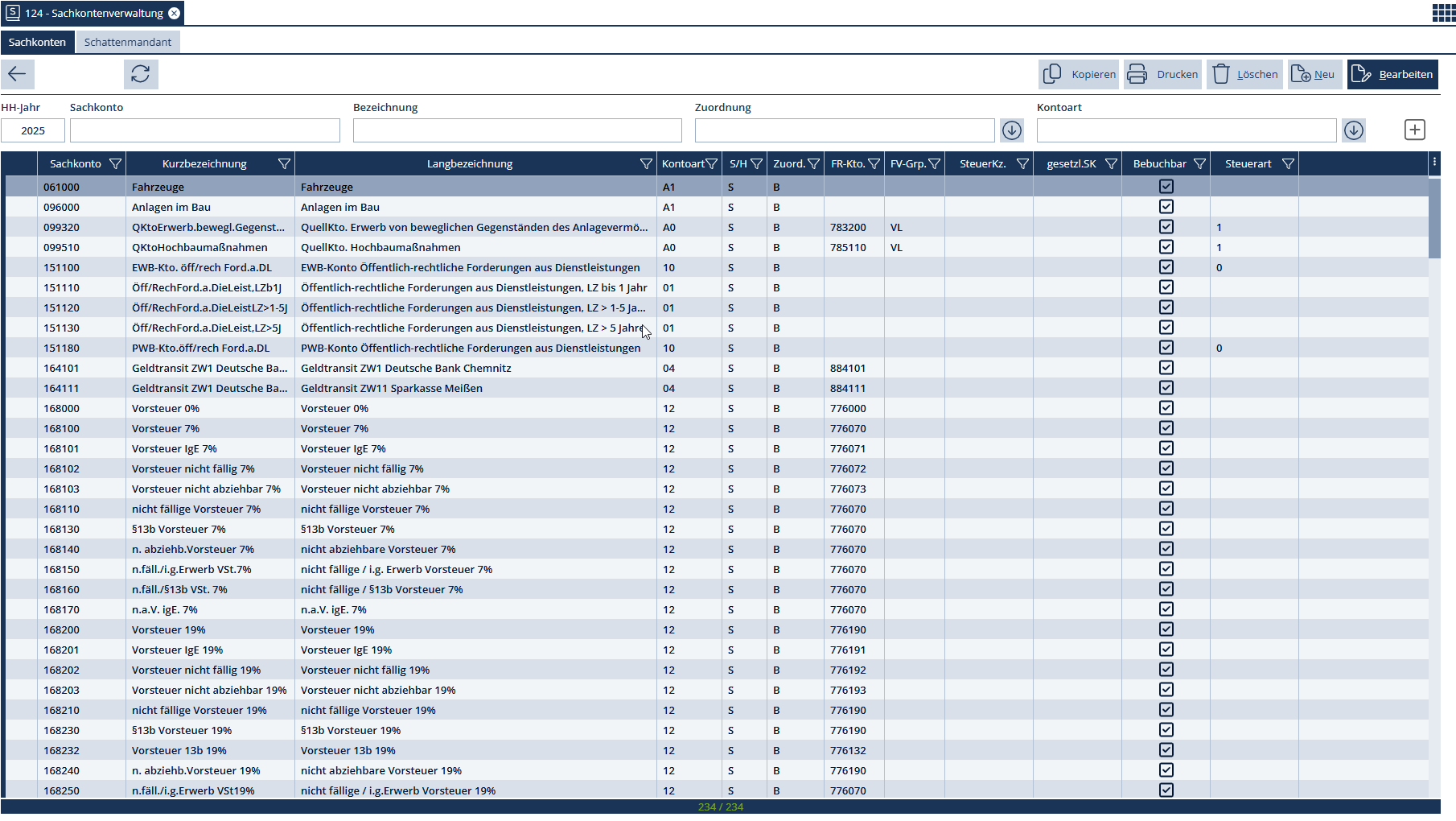The height and width of the screenshot is (821, 1456).
Task: Click the Bearbeiten button
Action: (x=1393, y=74)
